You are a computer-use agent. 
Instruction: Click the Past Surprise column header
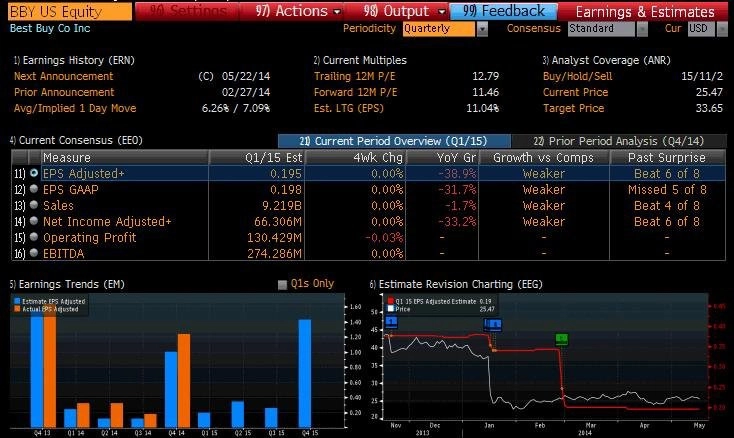pos(668,158)
